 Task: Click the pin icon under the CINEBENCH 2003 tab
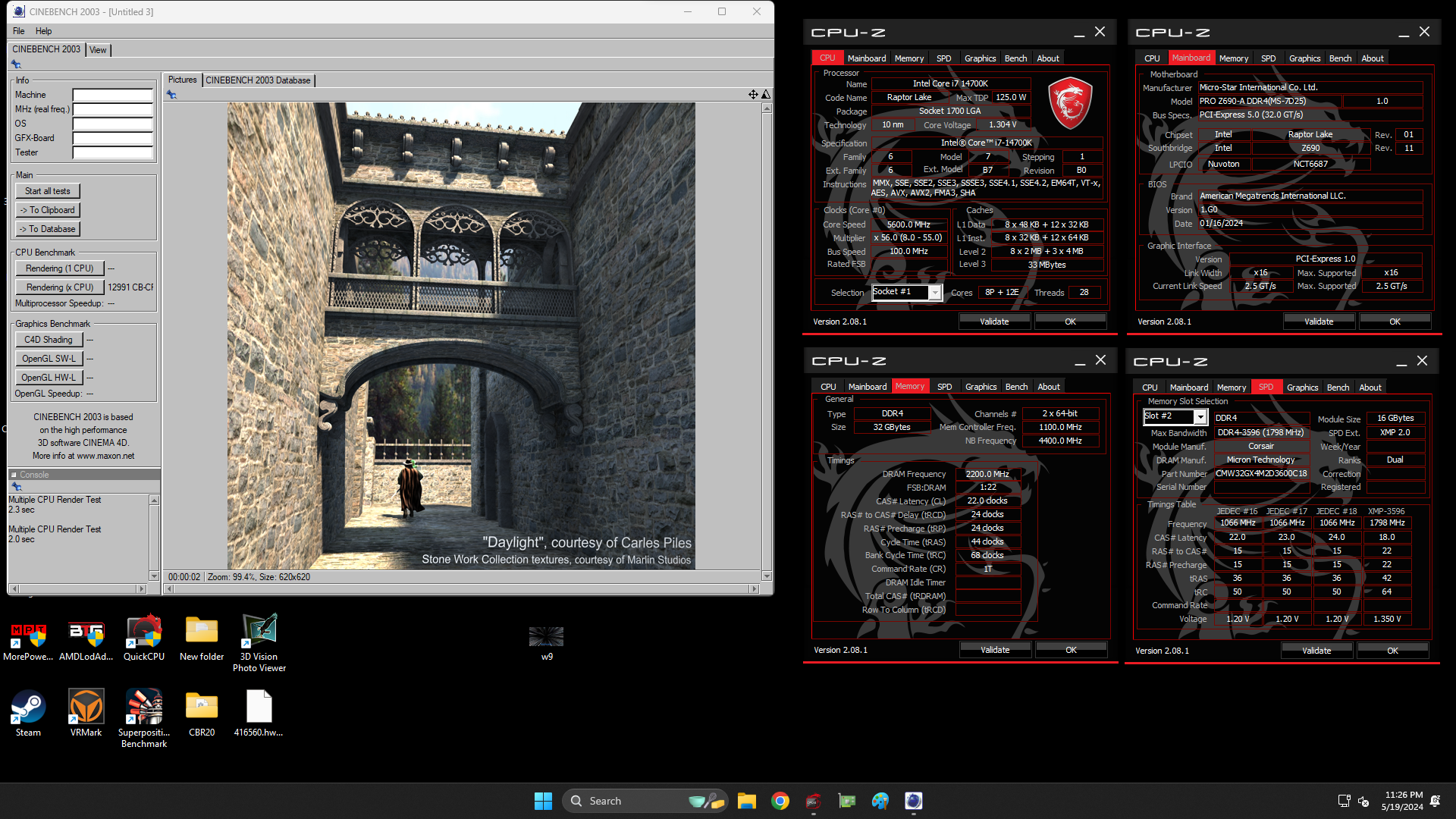16,64
